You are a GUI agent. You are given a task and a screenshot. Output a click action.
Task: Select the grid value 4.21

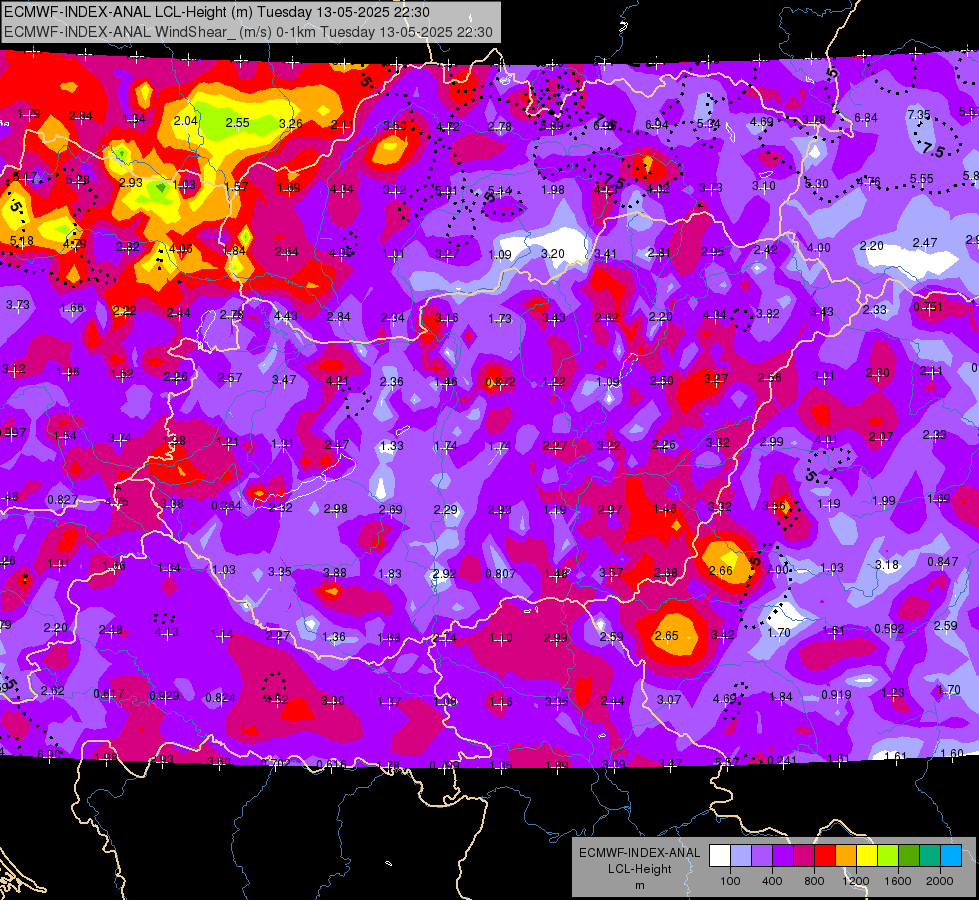(337, 380)
